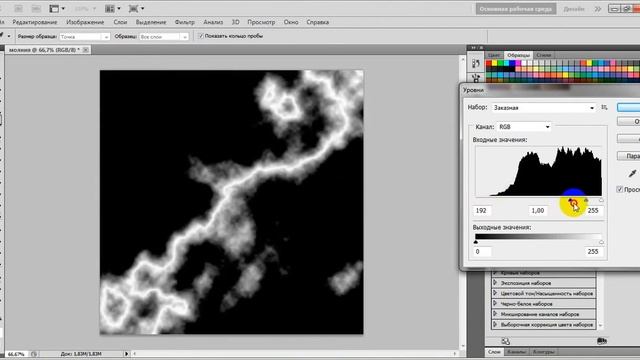
Task: Open the Редактирование menu
Action: pyautogui.click(x=35, y=22)
